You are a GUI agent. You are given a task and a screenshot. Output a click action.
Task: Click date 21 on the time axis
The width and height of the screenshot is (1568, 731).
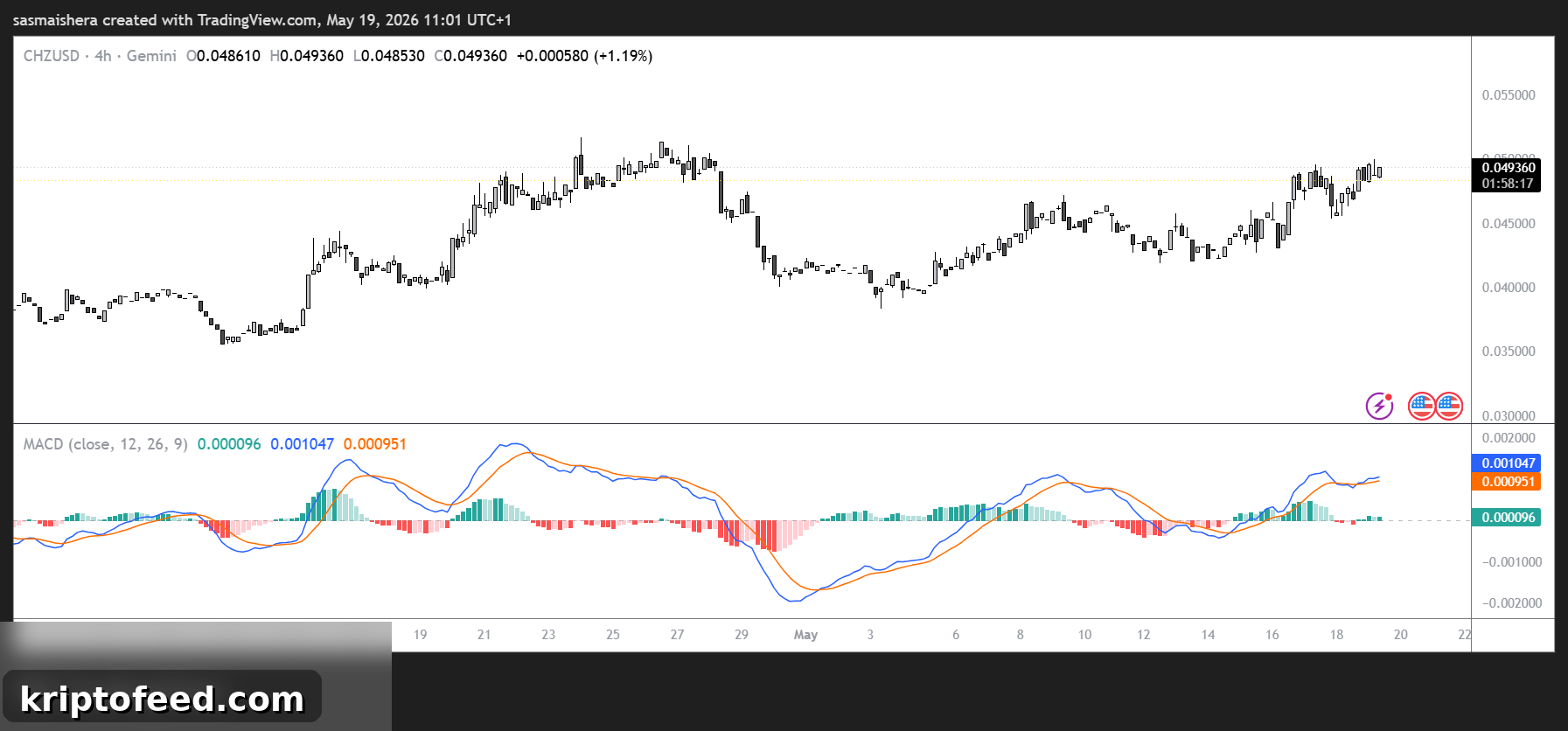coord(484,635)
